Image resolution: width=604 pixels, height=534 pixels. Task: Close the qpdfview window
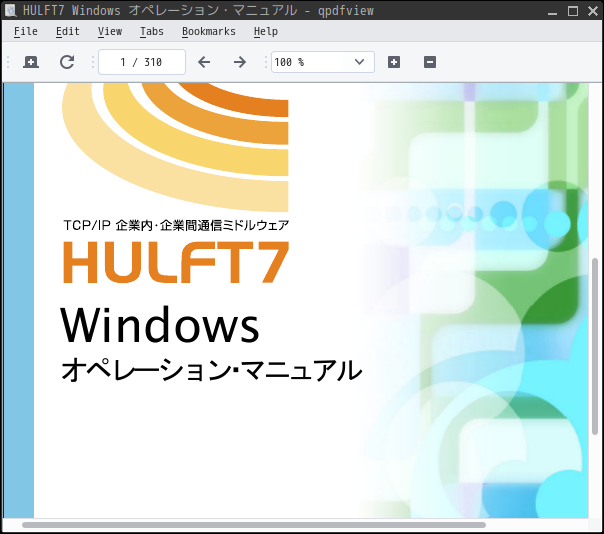pos(593,11)
